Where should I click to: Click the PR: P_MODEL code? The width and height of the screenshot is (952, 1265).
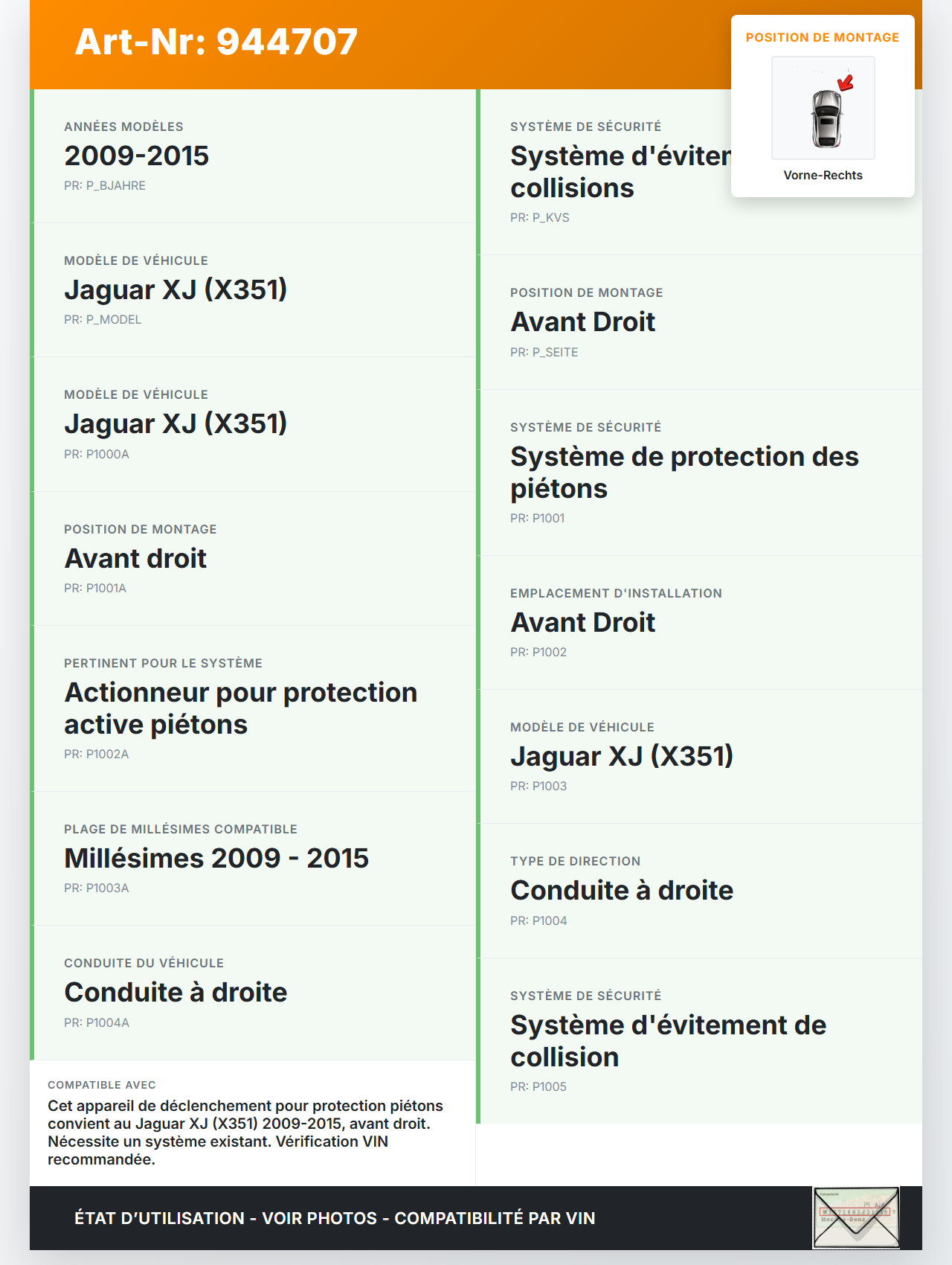click(x=103, y=319)
